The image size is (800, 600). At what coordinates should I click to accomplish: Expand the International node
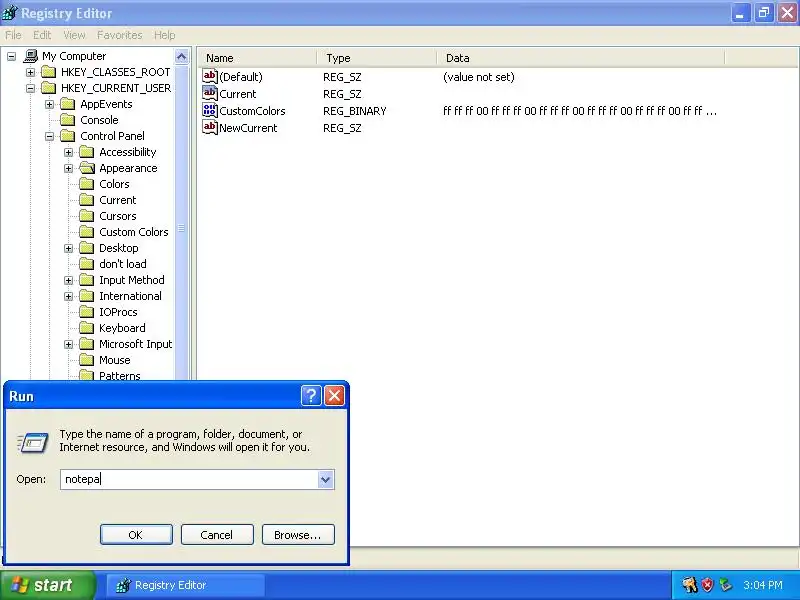(x=68, y=296)
